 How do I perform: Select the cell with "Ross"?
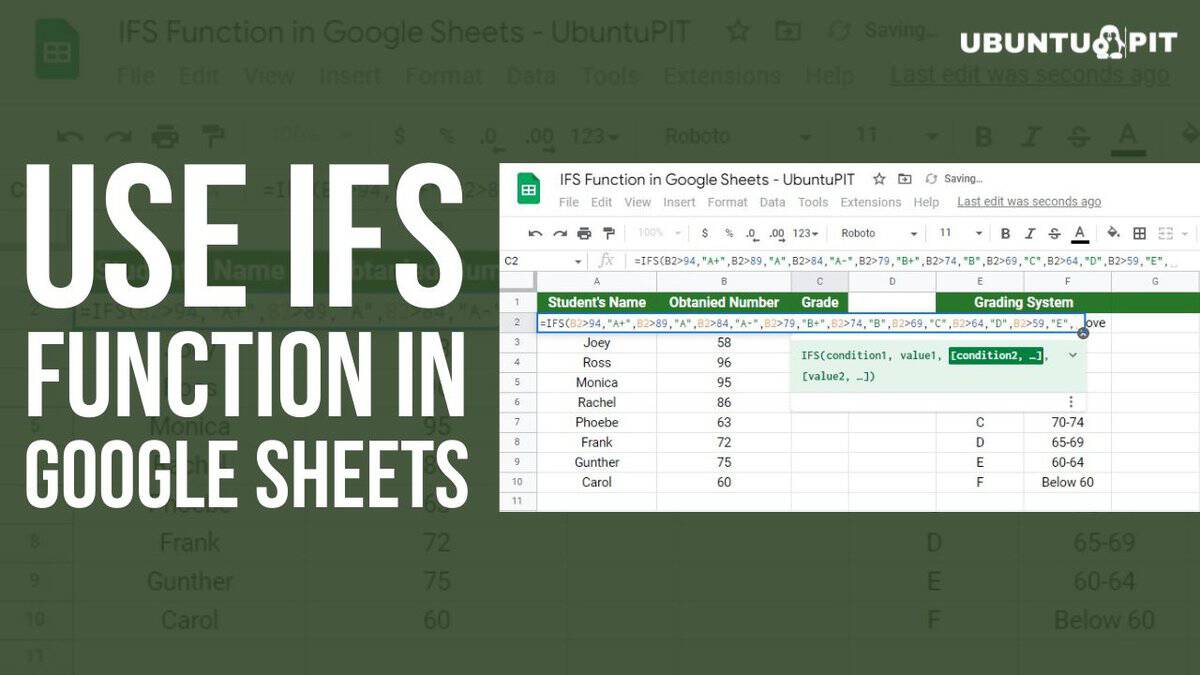[597, 362]
